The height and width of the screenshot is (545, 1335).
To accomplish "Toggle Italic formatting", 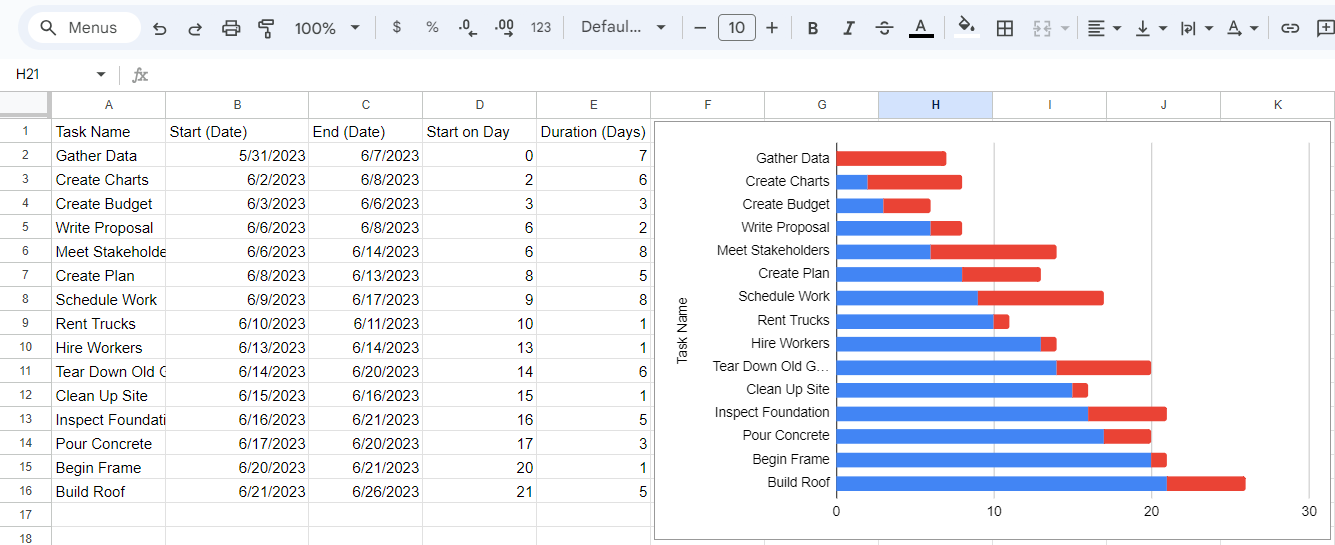I will click(x=849, y=28).
